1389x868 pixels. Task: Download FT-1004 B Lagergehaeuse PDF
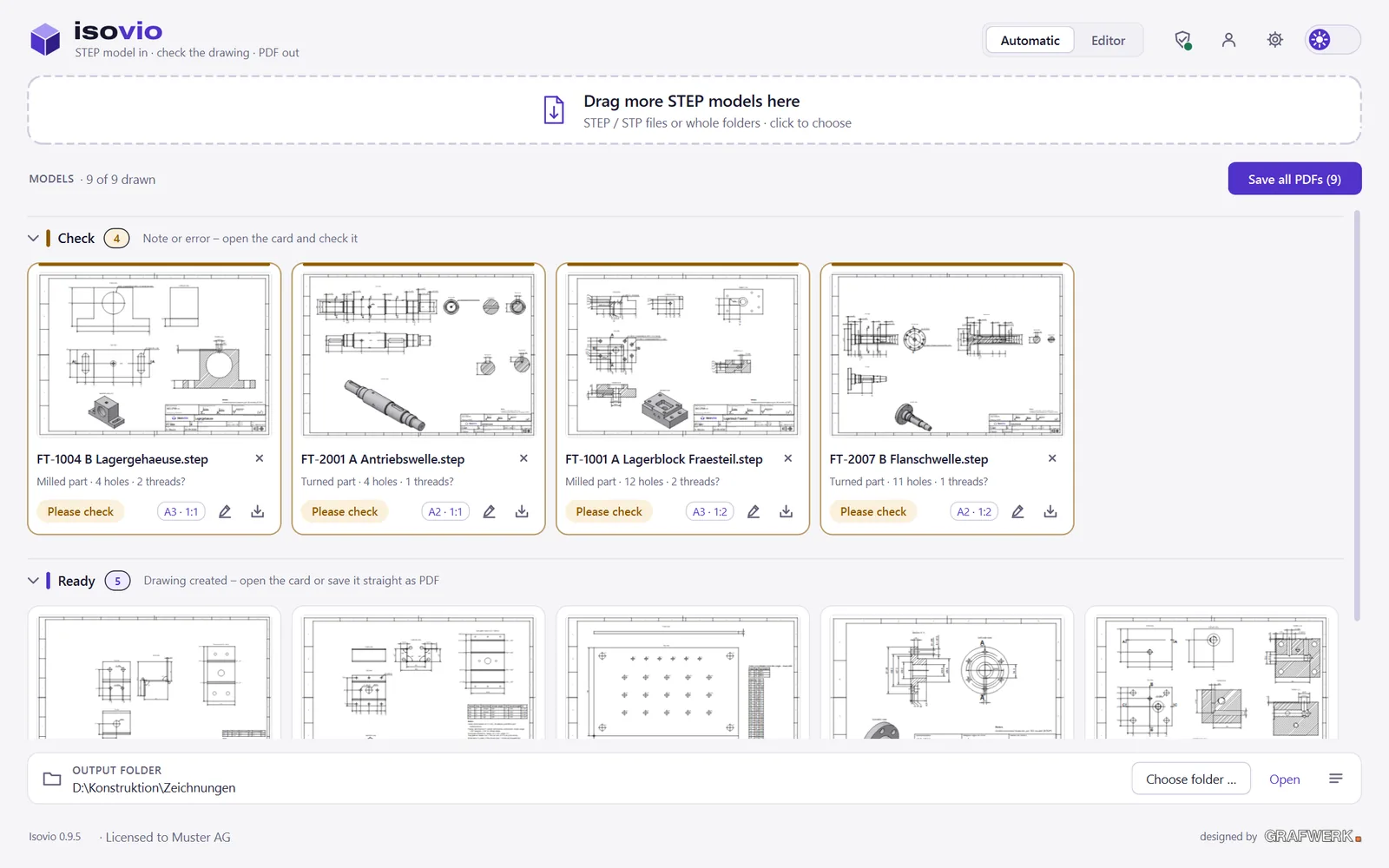[258, 511]
